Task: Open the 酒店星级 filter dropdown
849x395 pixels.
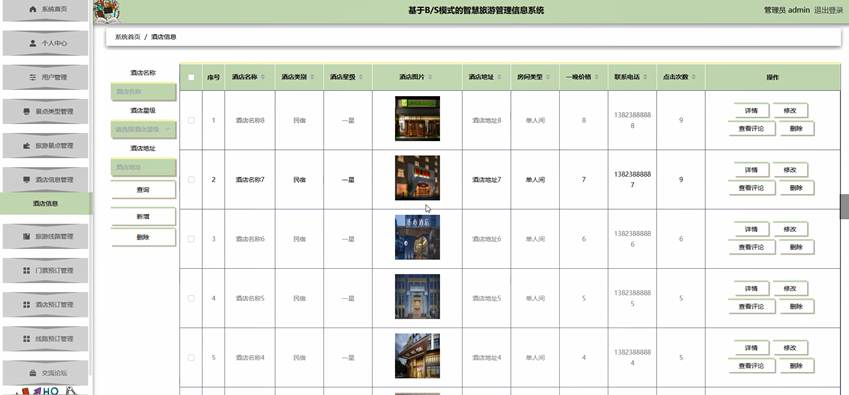Action: click(143, 129)
